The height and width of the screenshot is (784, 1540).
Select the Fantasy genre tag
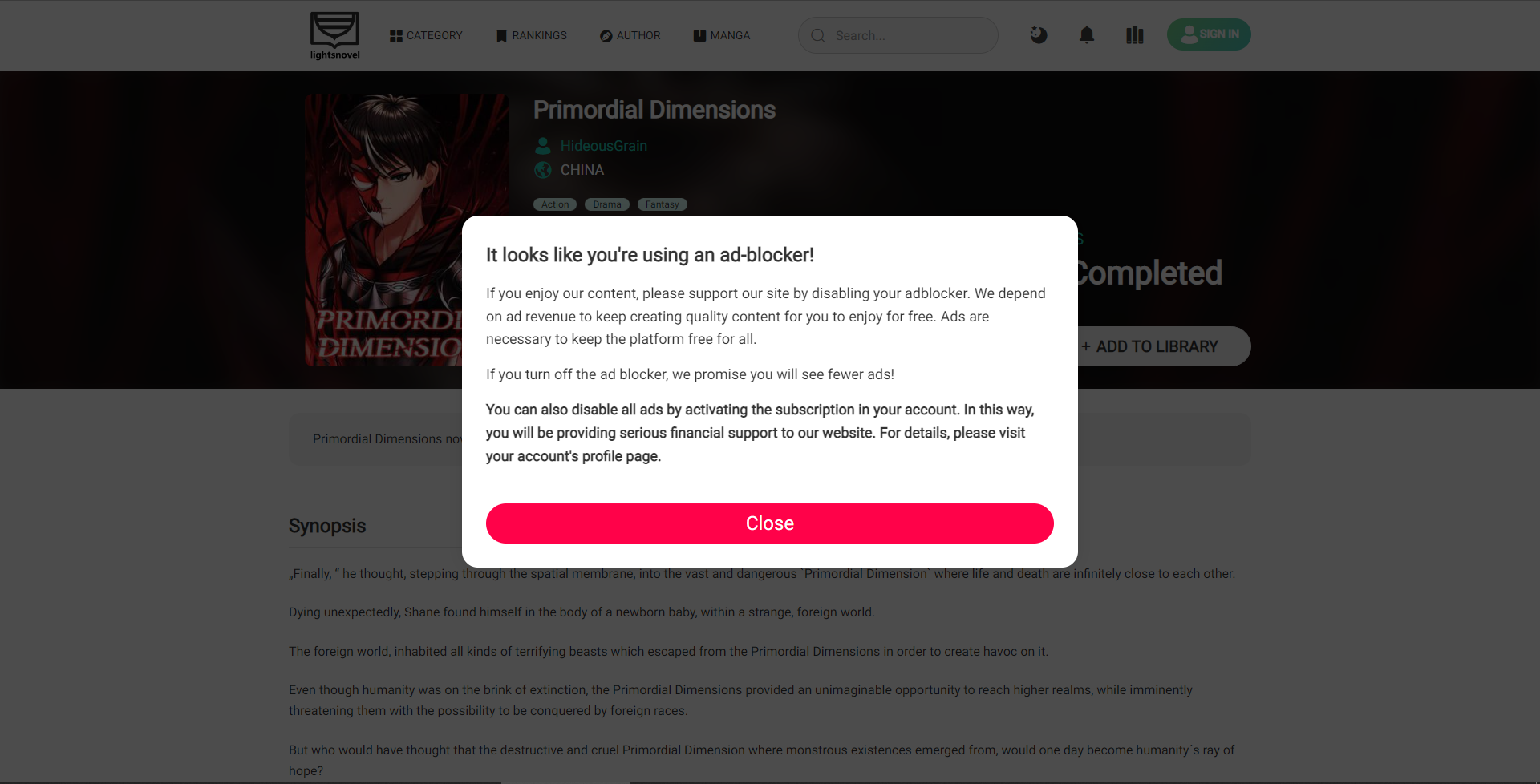(662, 204)
